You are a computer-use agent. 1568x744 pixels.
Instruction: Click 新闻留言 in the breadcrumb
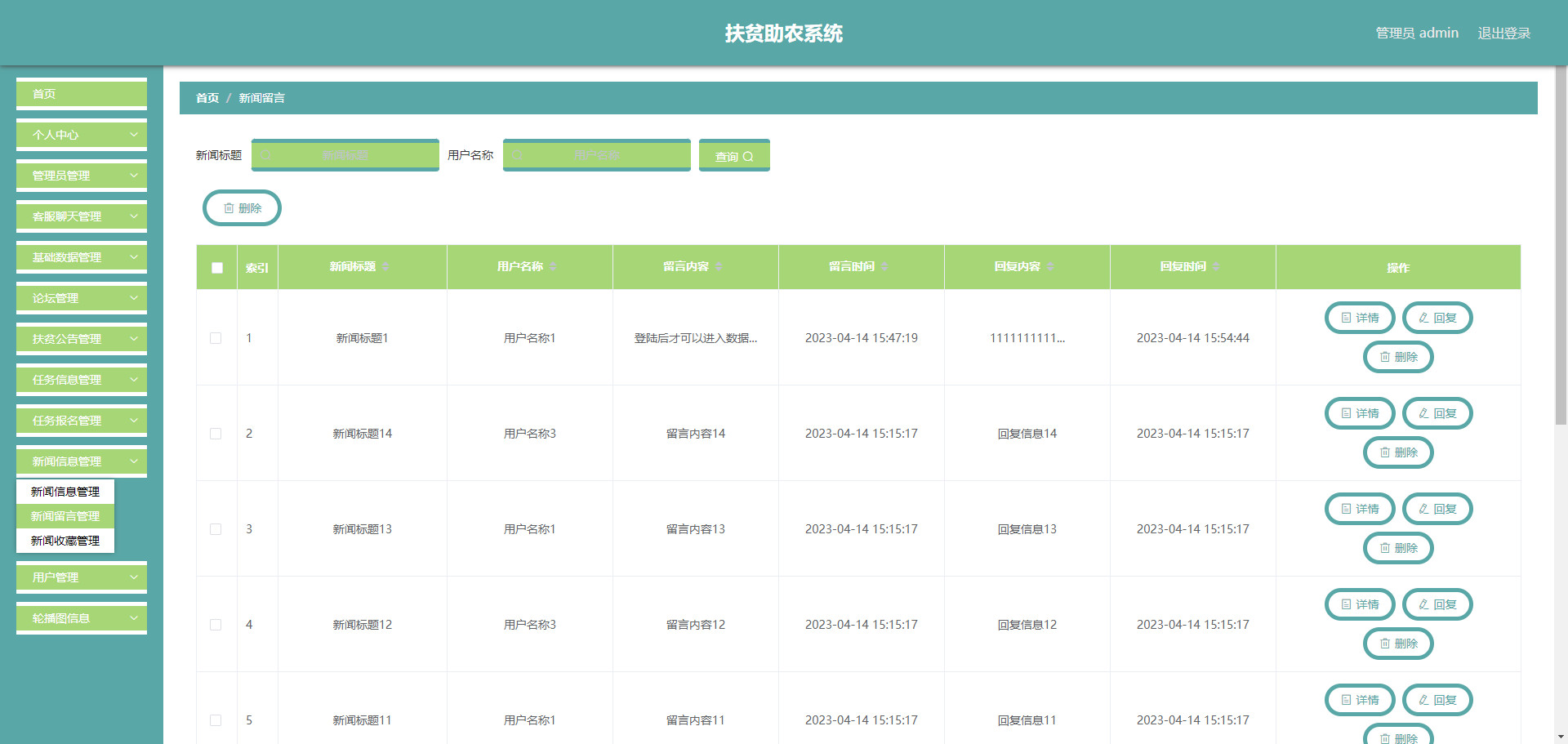[261, 98]
